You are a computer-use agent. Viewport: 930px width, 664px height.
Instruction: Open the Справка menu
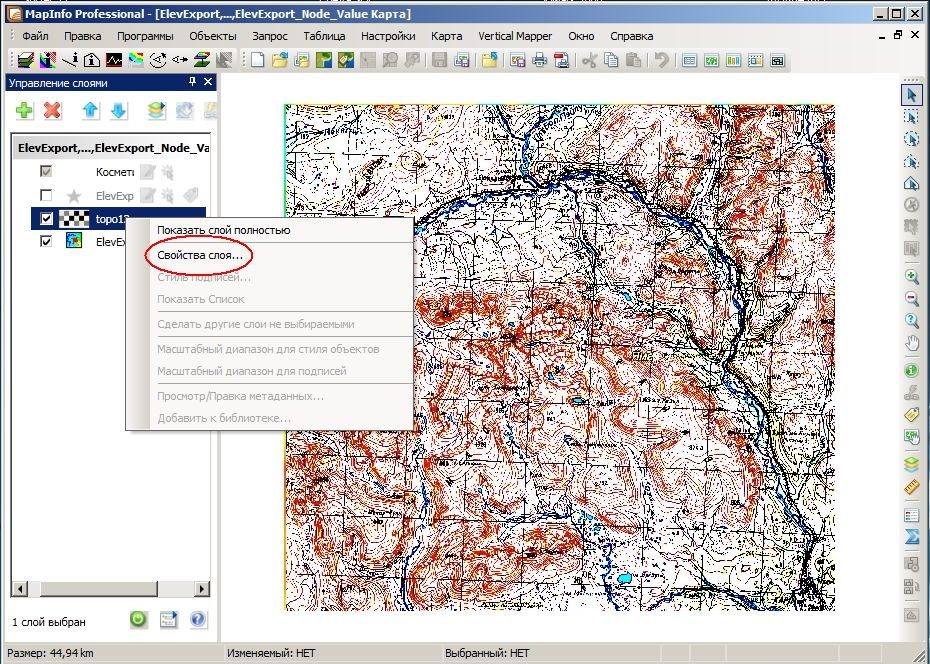pyautogui.click(x=632, y=36)
